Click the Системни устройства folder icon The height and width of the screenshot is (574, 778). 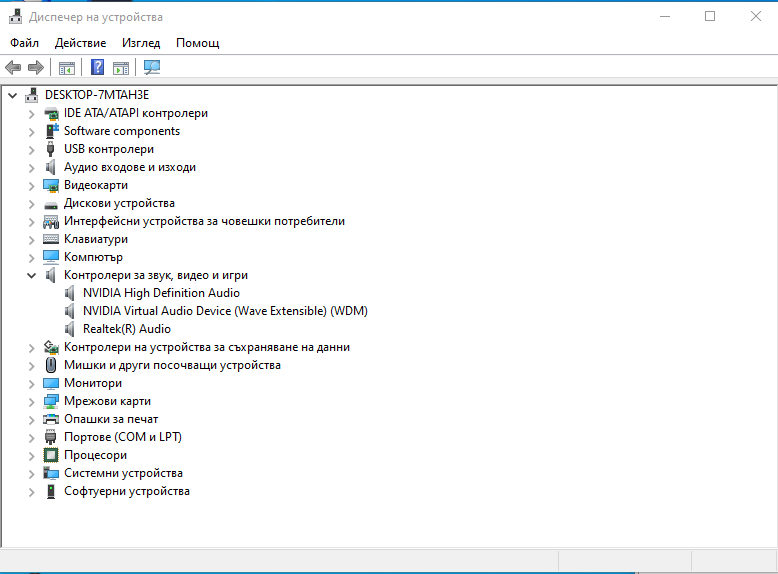(x=51, y=473)
